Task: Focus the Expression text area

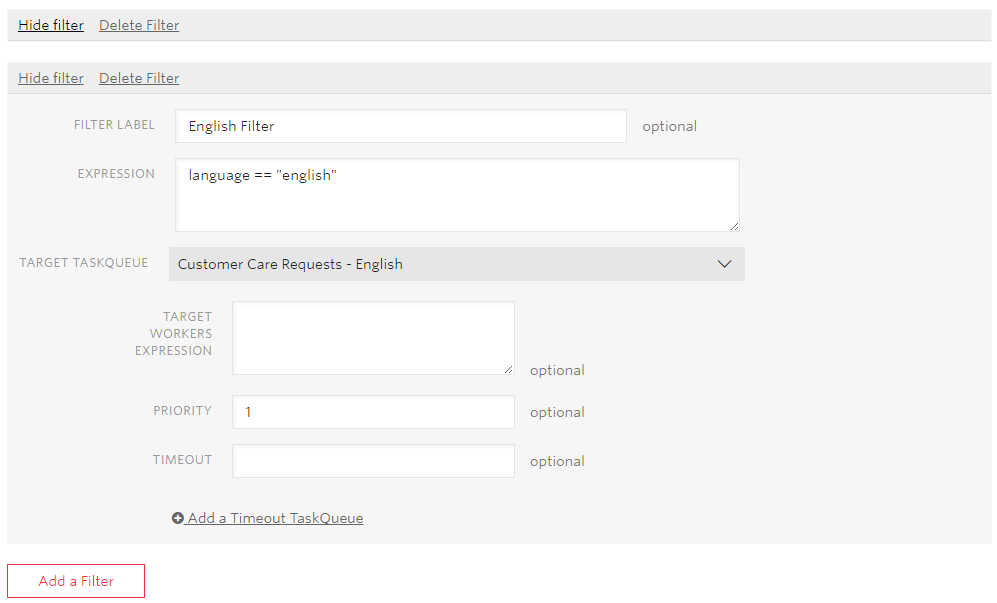Action: tap(457, 195)
